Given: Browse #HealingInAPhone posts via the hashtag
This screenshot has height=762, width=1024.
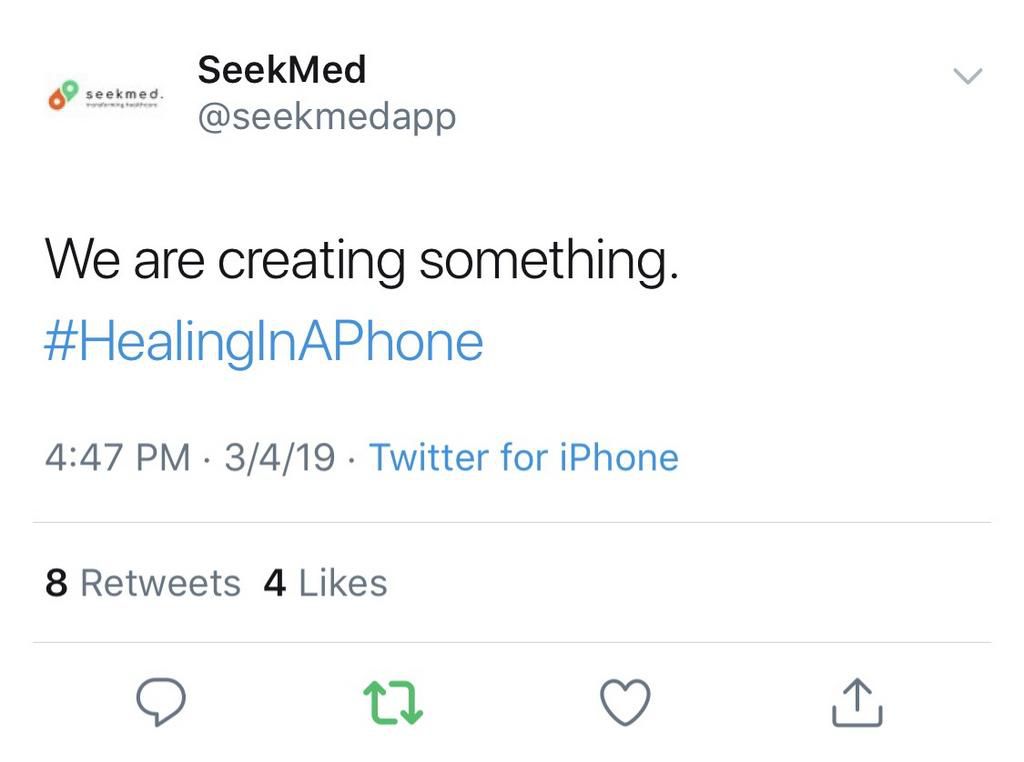Looking at the screenshot, I should coord(263,341).
